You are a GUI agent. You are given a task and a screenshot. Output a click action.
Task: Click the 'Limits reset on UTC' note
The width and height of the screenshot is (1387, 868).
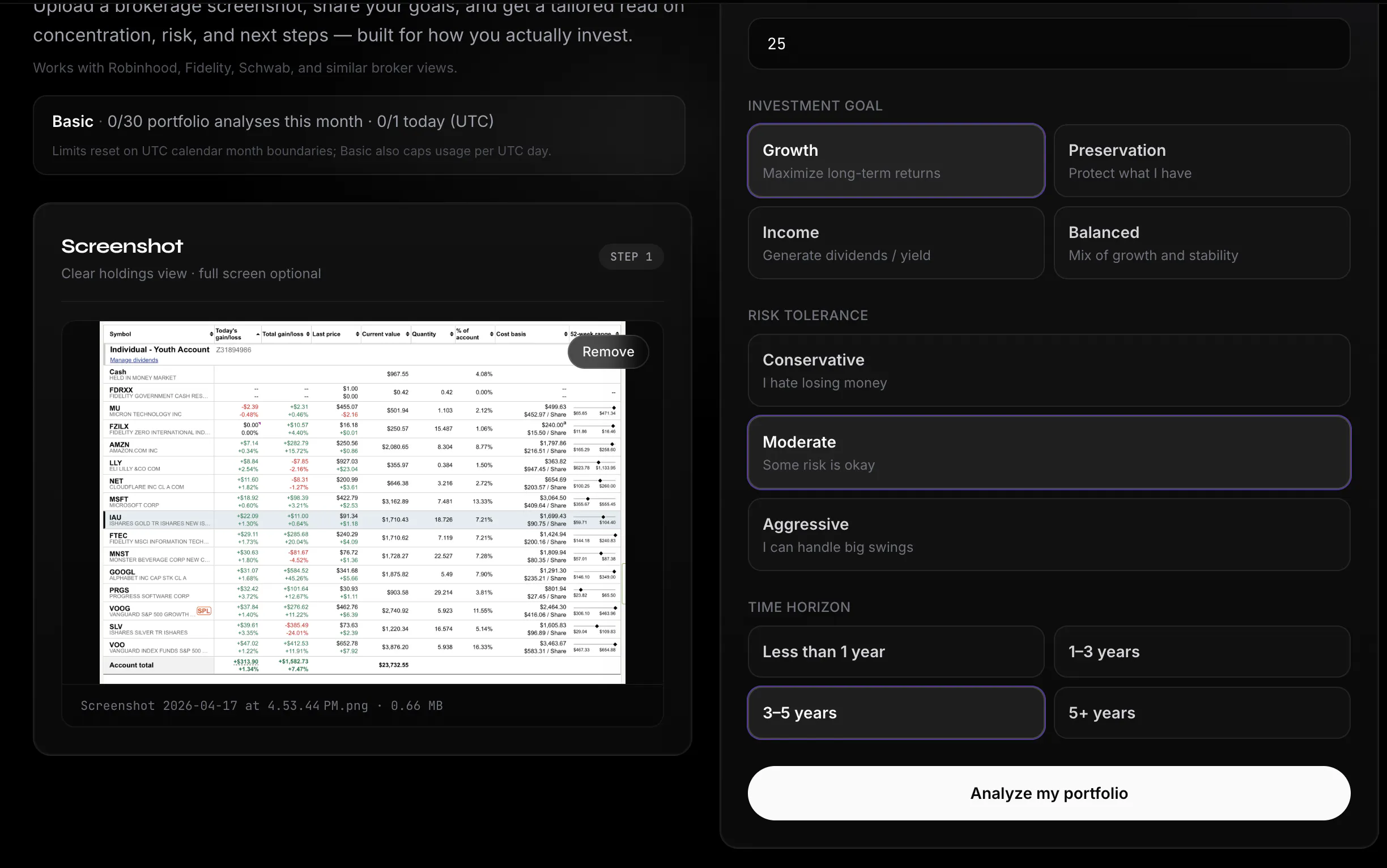301,151
